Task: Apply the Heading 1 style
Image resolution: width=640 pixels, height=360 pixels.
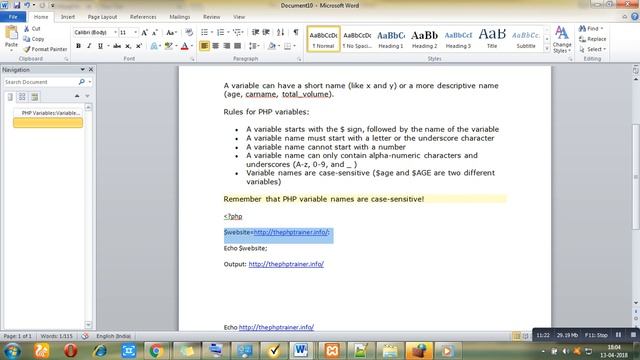Action: pos(391,39)
